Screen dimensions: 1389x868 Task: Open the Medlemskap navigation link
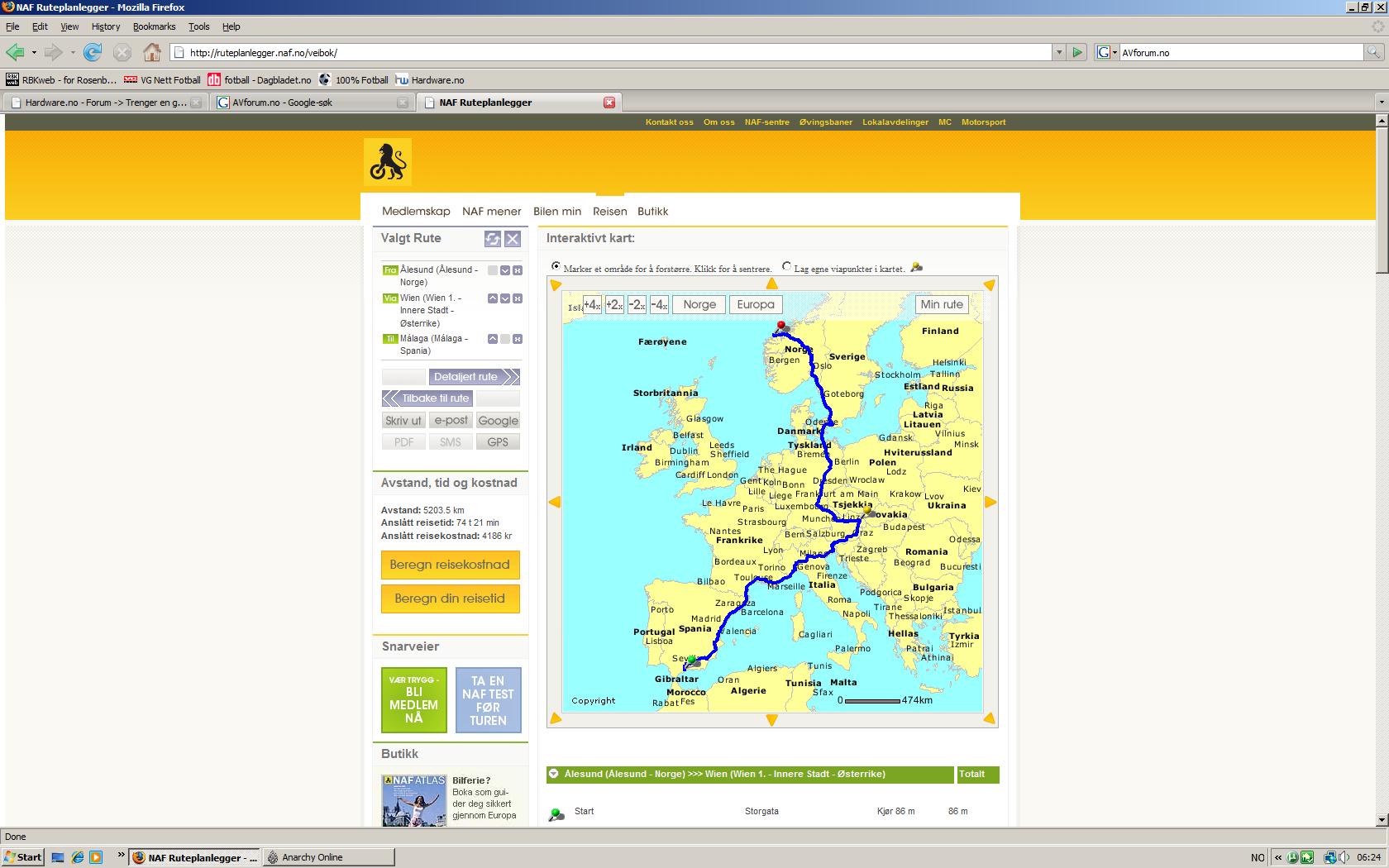pyautogui.click(x=416, y=212)
